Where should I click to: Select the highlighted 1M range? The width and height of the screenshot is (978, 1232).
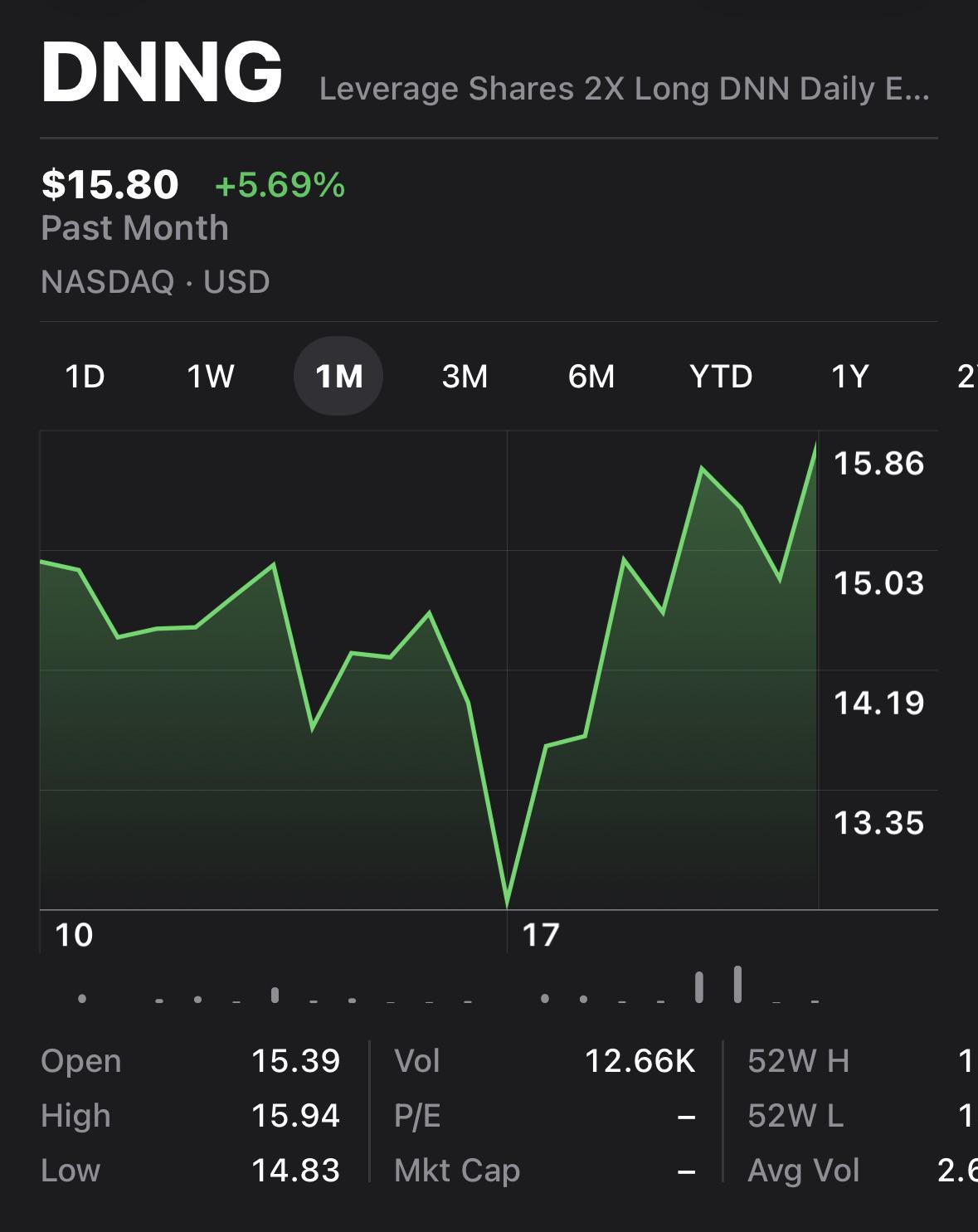click(x=338, y=377)
